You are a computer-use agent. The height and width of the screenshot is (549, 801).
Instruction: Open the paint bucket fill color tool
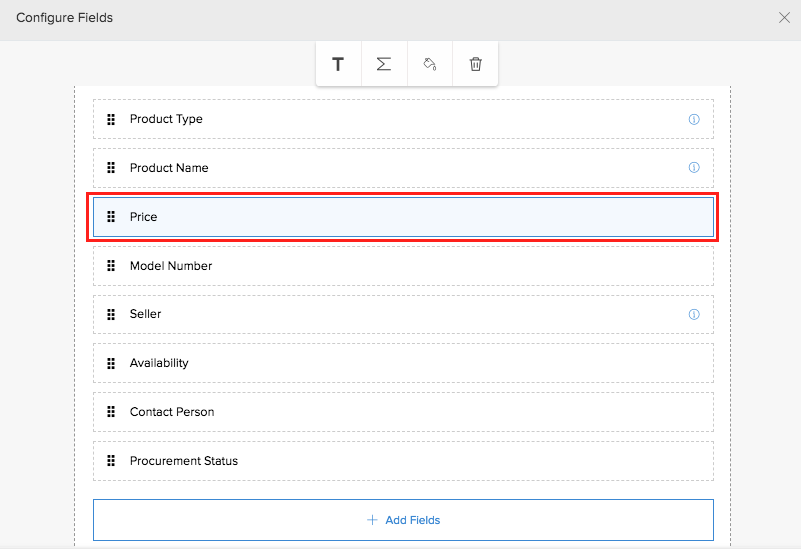[430, 64]
